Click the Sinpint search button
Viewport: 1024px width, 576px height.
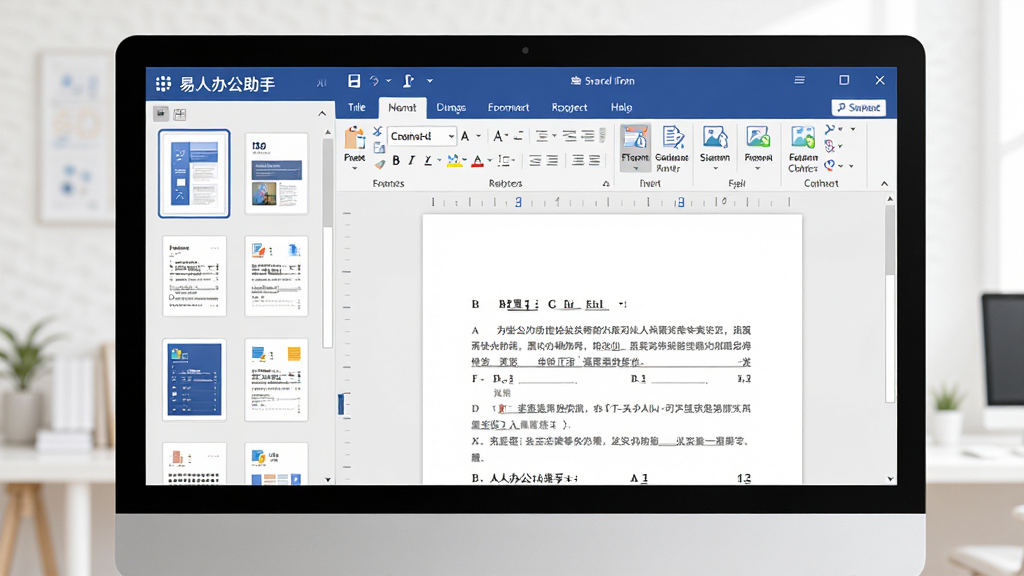pyautogui.click(x=859, y=107)
